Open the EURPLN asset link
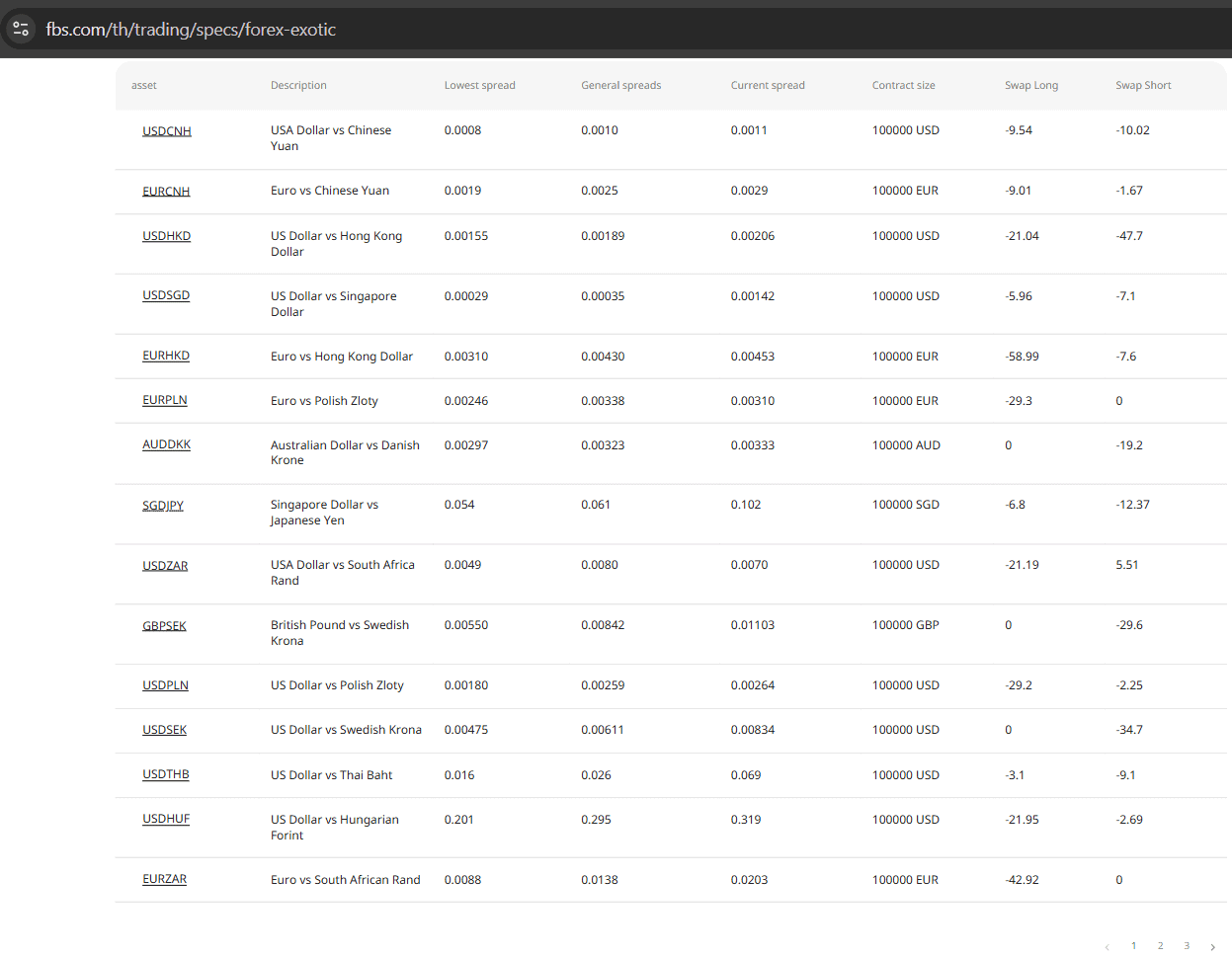The height and width of the screenshot is (958, 1232). (165, 400)
